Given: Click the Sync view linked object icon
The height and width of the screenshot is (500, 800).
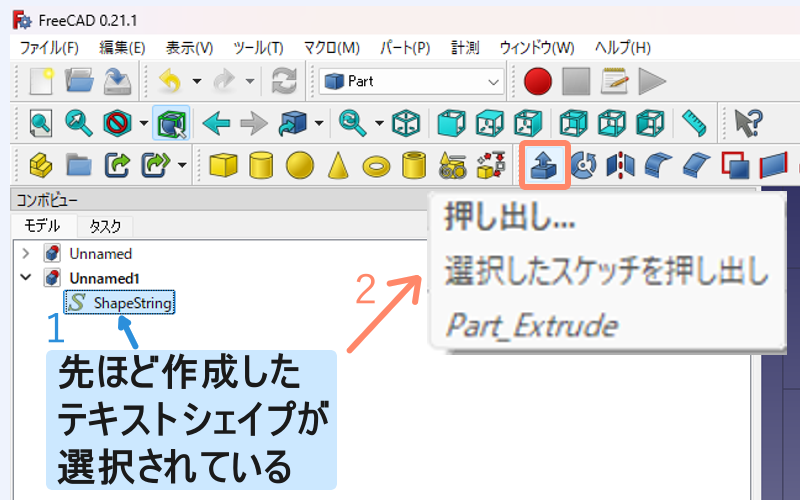Looking at the screenshot, I should pos(292,123).
